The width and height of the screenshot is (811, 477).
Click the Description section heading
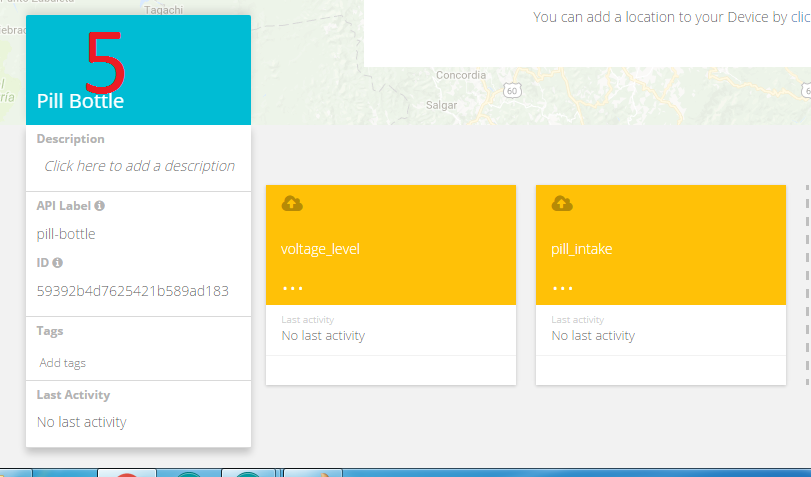[71, 139]
